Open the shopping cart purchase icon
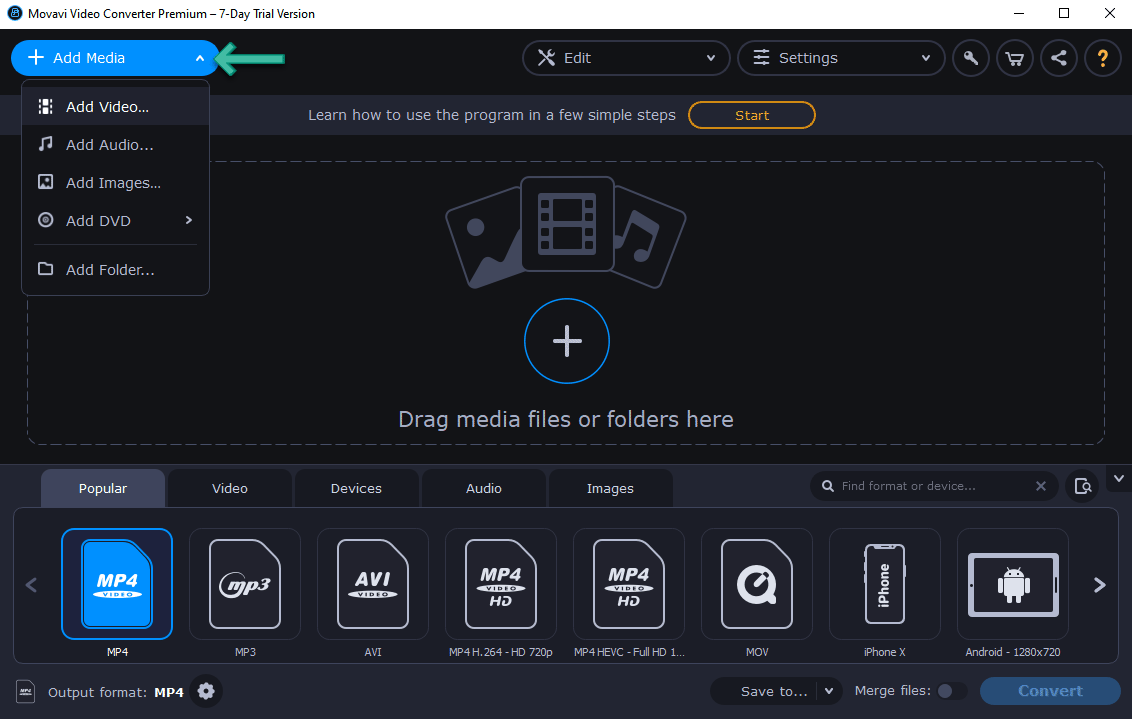Viewport: 1132px width, 719px height. 1014,58
